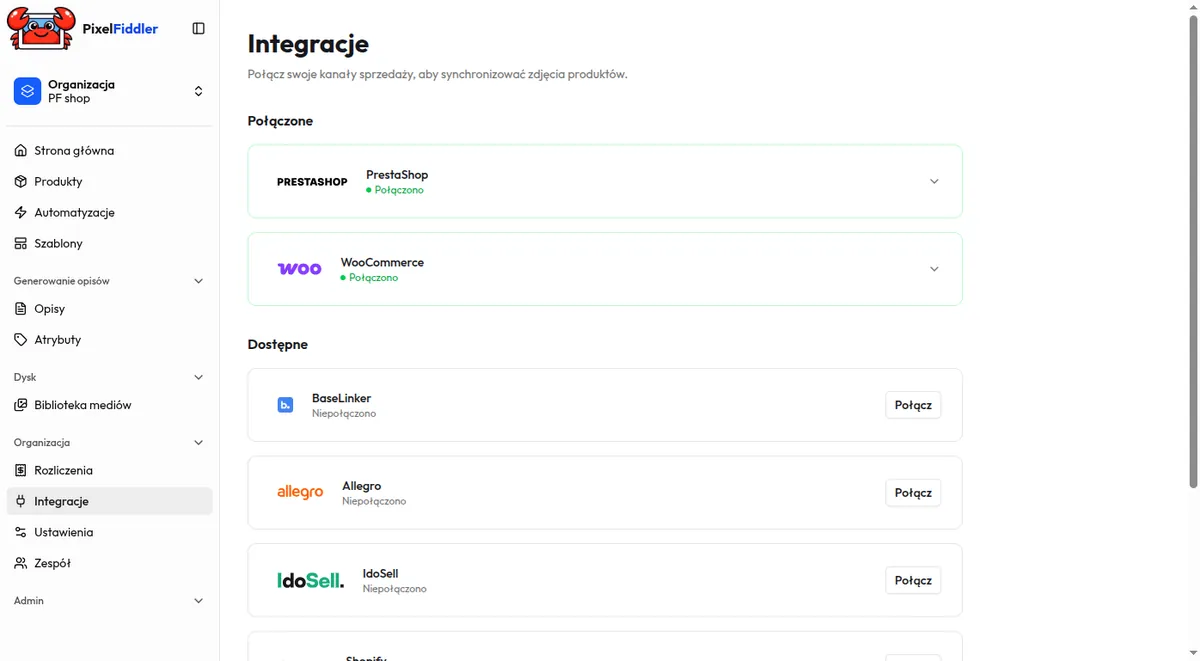This screenshot has width=1200, height=661.
Task: Click the Dostępne section heading
Action: click(x=278, y=344)
